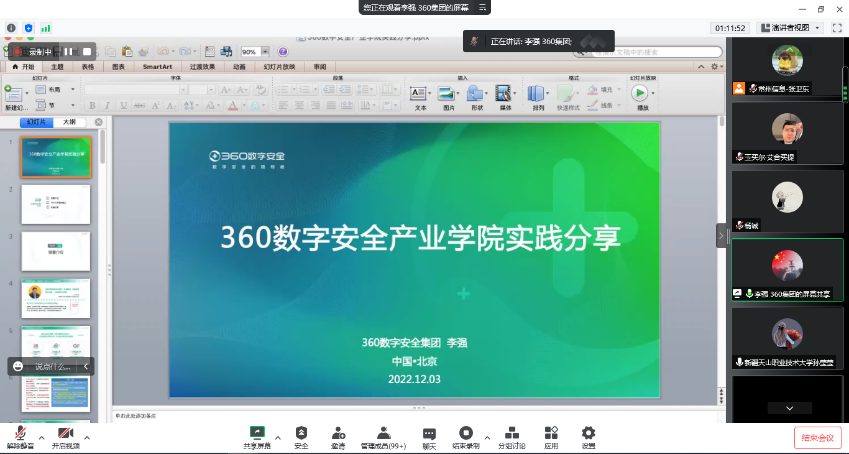849x454 pixels.
Task: Select slide 2 thumbnail
Action: click(56, 204)
